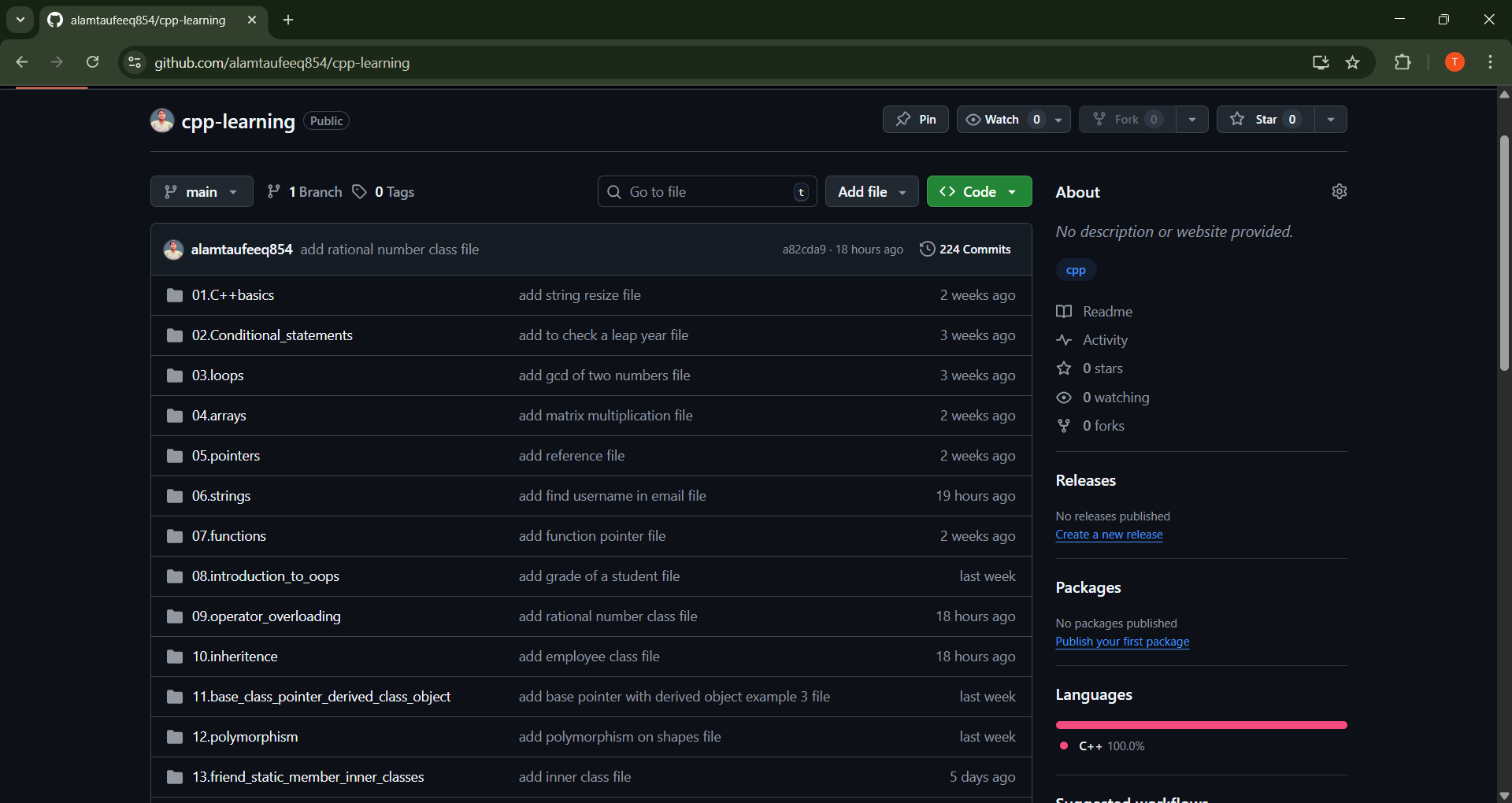The width and height of the screenshot is (1512, 803).
Task: Click the bookmark star in address bar
Action: (x=1352, y=63)
